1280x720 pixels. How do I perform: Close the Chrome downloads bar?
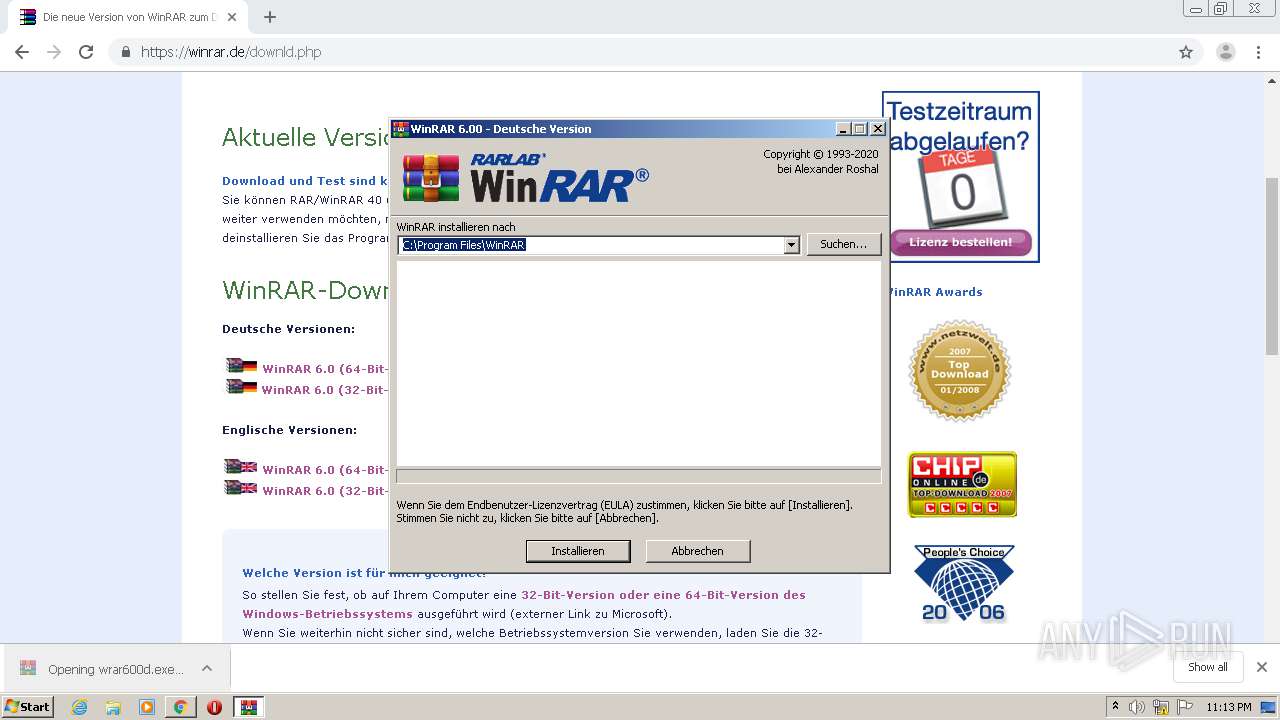(1262, 667)
